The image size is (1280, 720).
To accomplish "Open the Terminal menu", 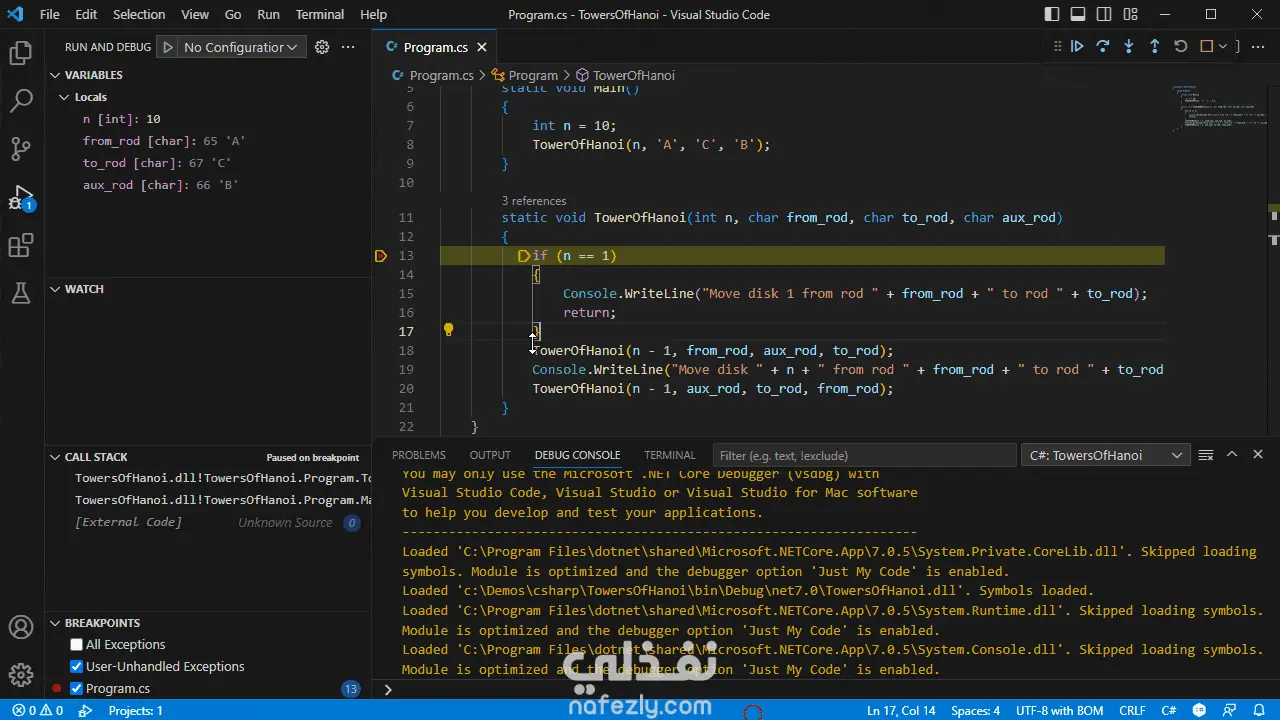I will point(320,14).
